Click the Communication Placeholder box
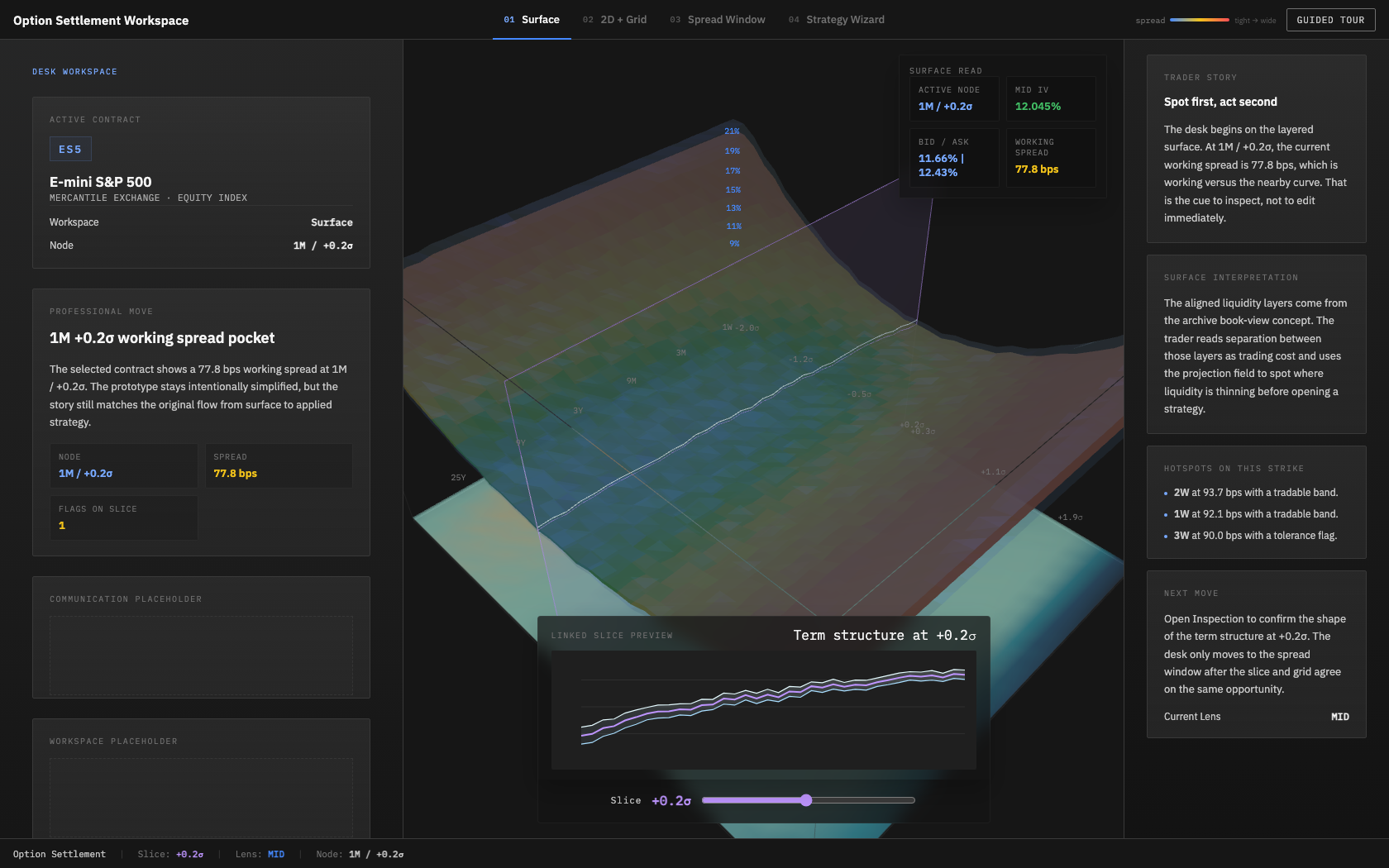The width and height of the screenshot is (1389, 868). tap(201, 656)
